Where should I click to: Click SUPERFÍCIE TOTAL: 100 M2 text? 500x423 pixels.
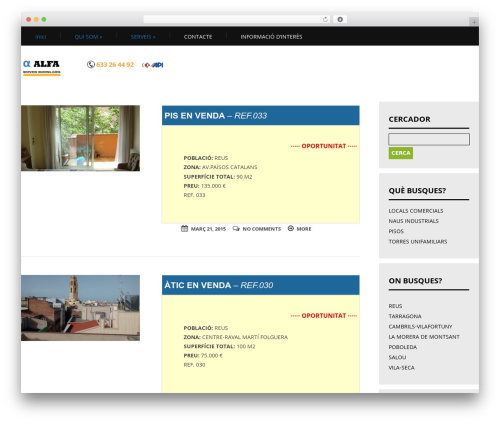click(219, 346)
